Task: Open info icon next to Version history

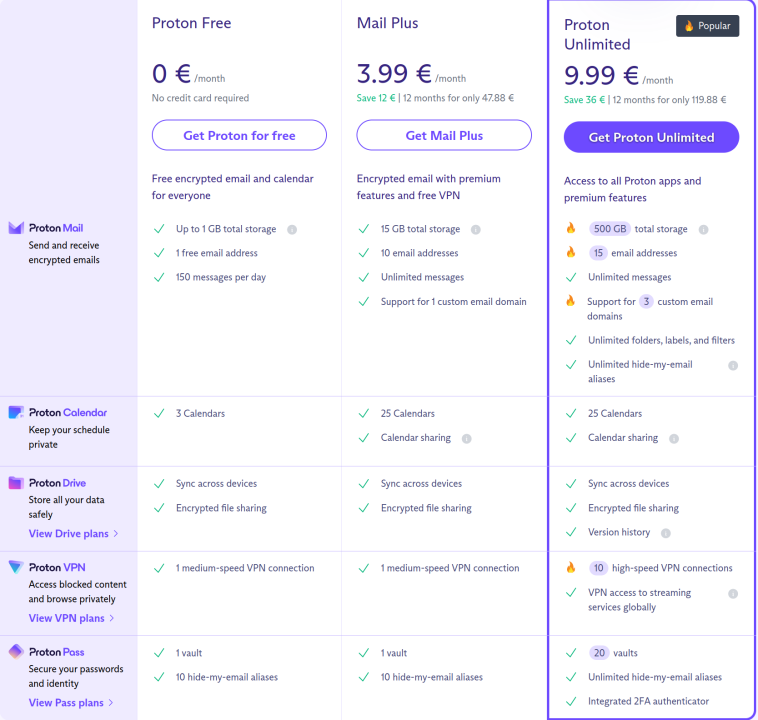Action: 666,533
